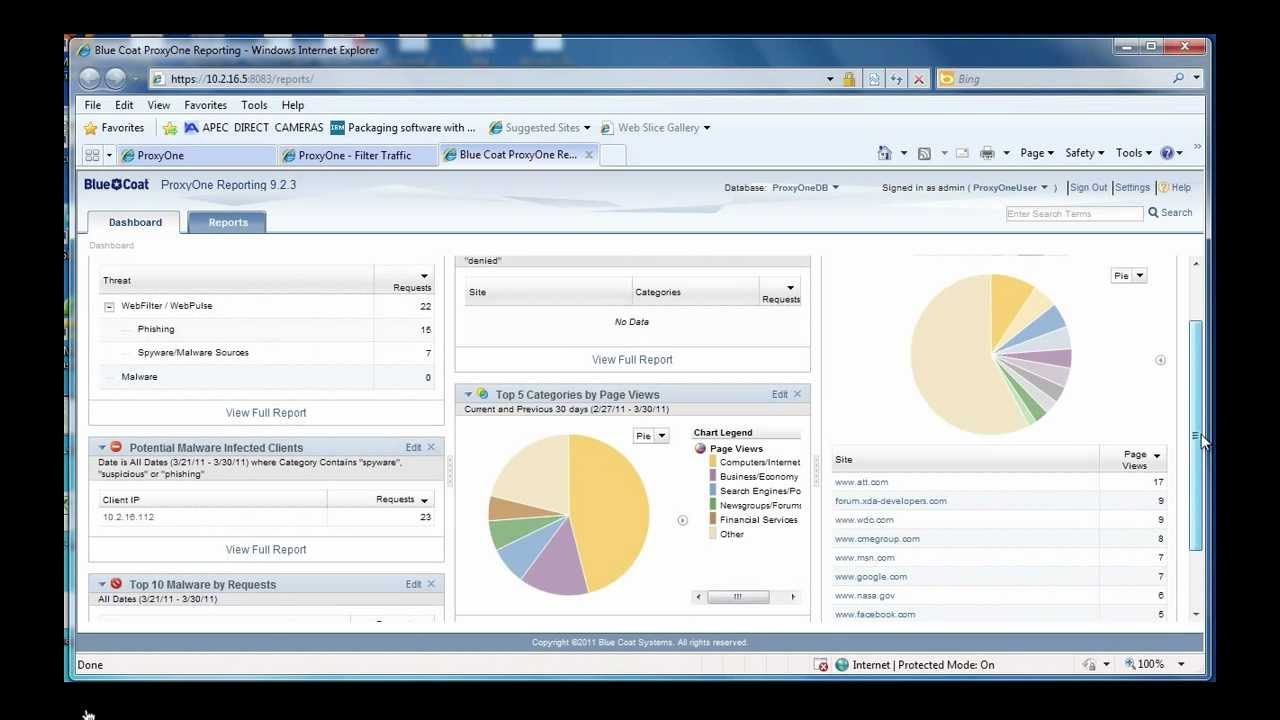Collapse Top 10 Malware by Requests panel triangle
The image size is (1280, 720).
click(102, 584)
